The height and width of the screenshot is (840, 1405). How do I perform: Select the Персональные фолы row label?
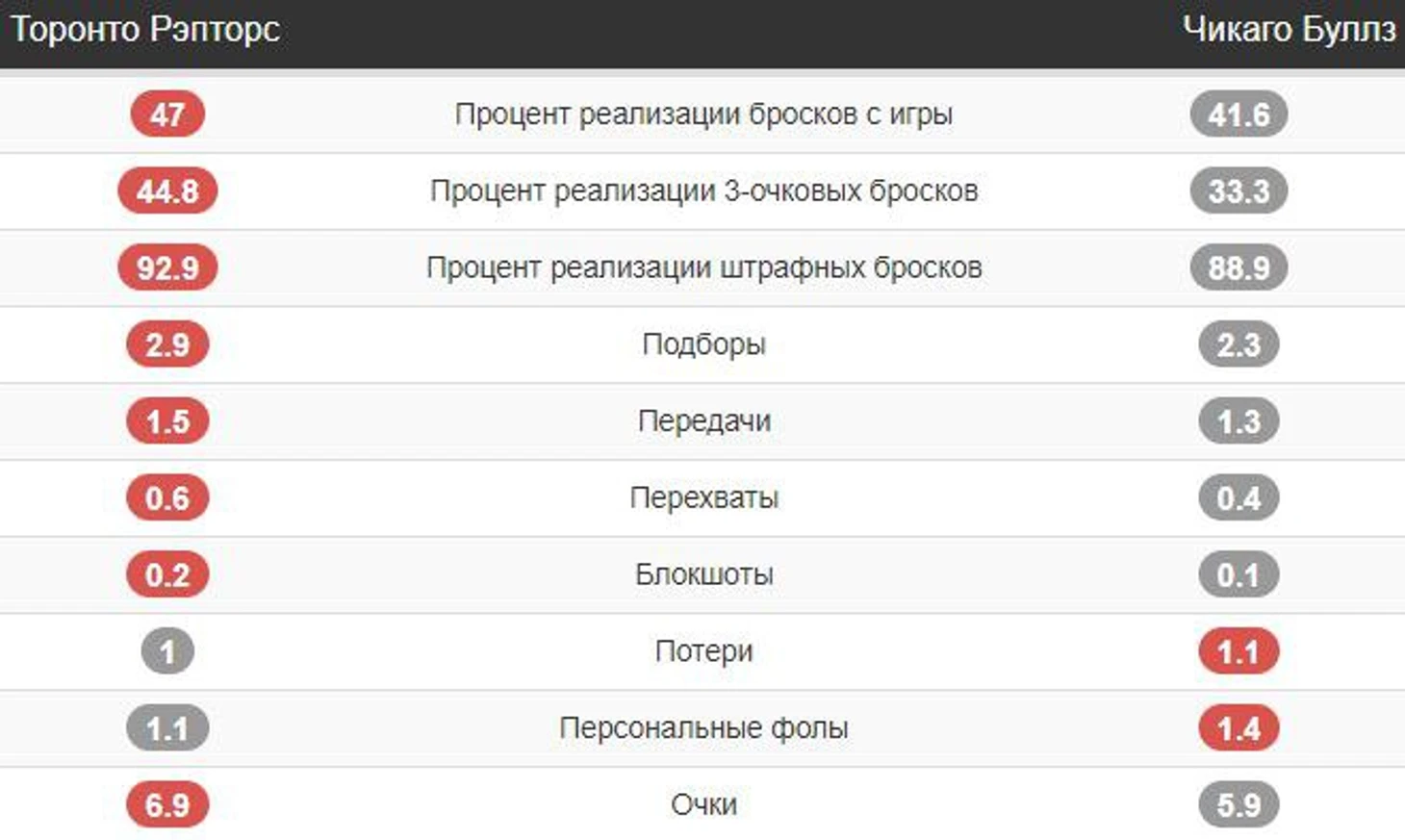click(x=703, y=728)
